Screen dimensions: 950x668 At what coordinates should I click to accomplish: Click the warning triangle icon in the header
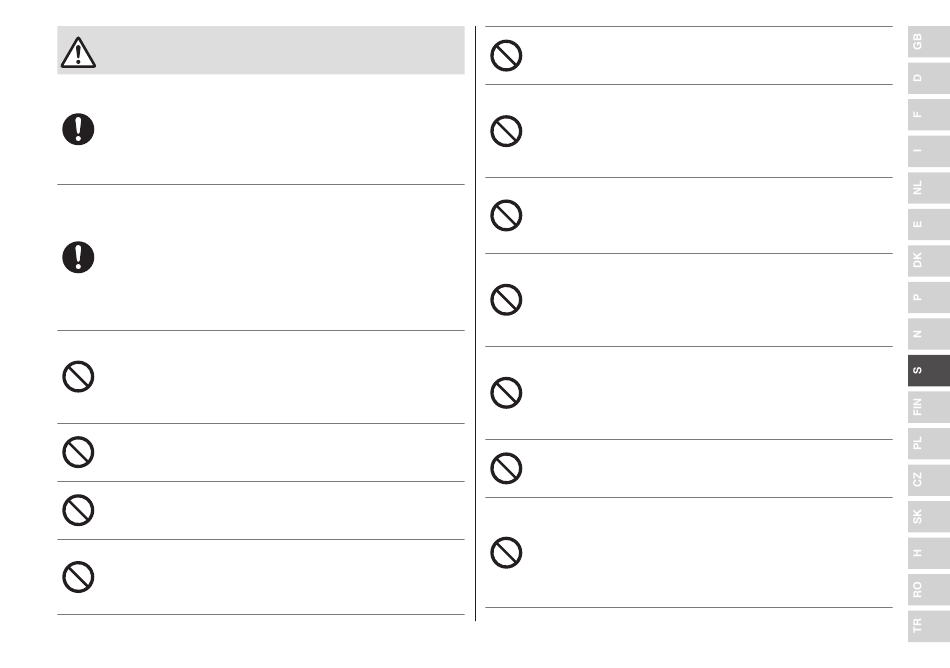(78, 52)
